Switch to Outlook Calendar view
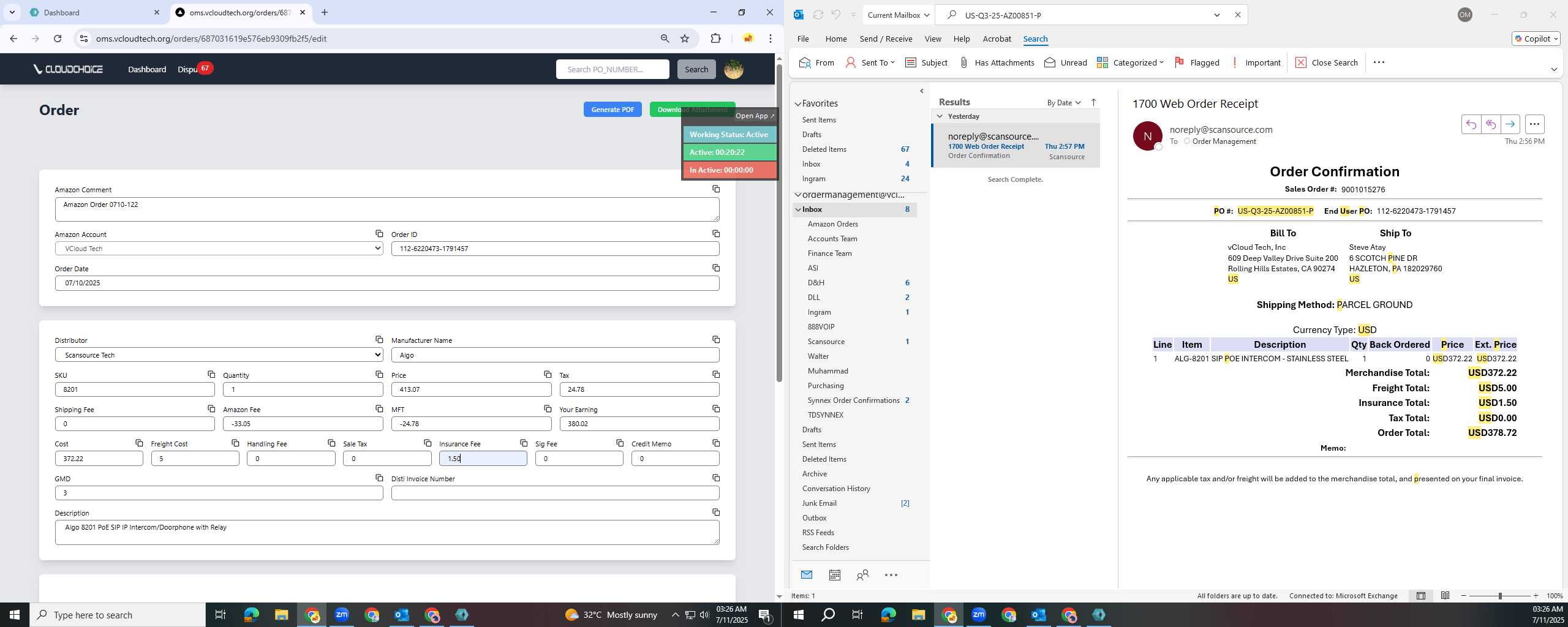 pos(834,575)
